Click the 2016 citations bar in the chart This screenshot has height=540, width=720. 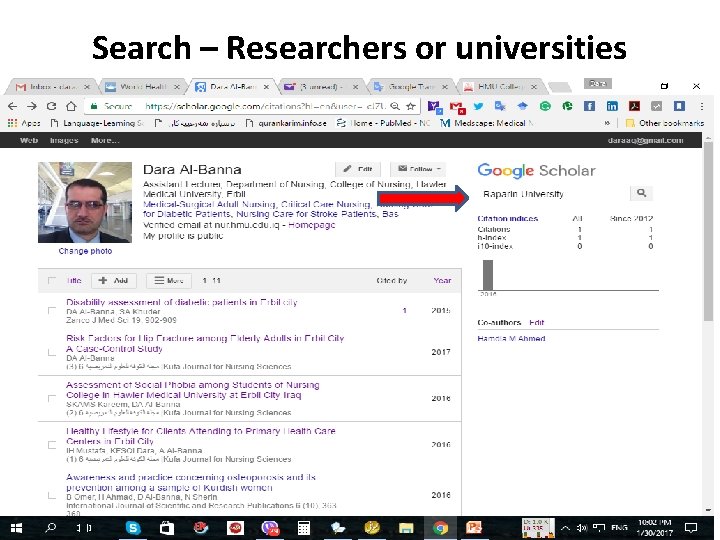pos(488,275)
